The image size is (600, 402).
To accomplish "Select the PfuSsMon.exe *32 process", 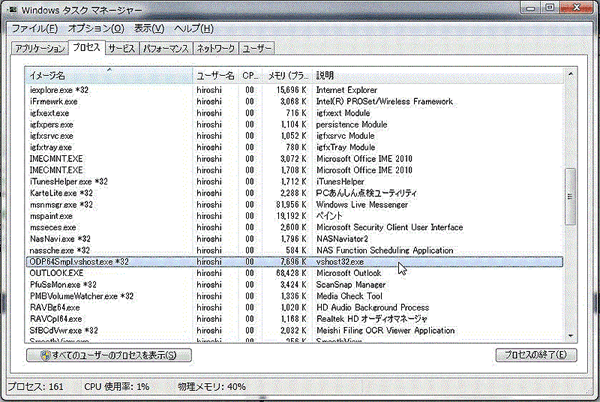I will coord(294,285).
